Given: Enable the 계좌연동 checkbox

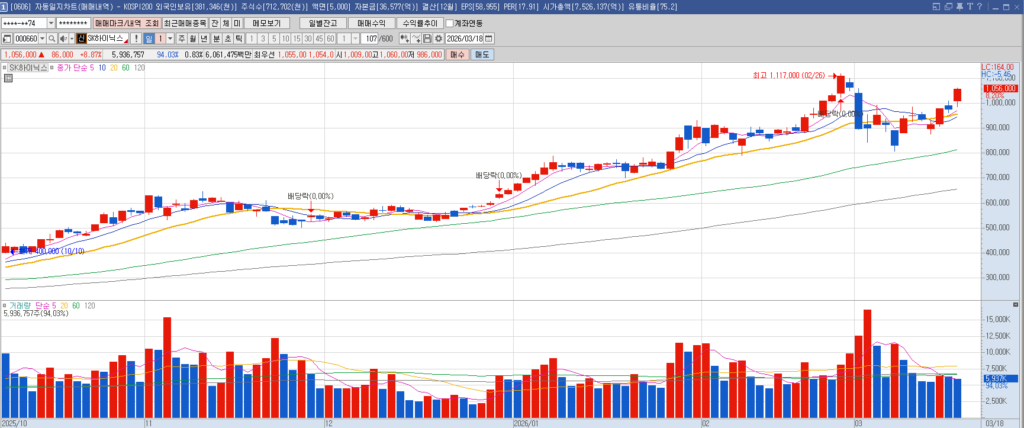Looking at the screenshot, I should (x=447, y=23).
